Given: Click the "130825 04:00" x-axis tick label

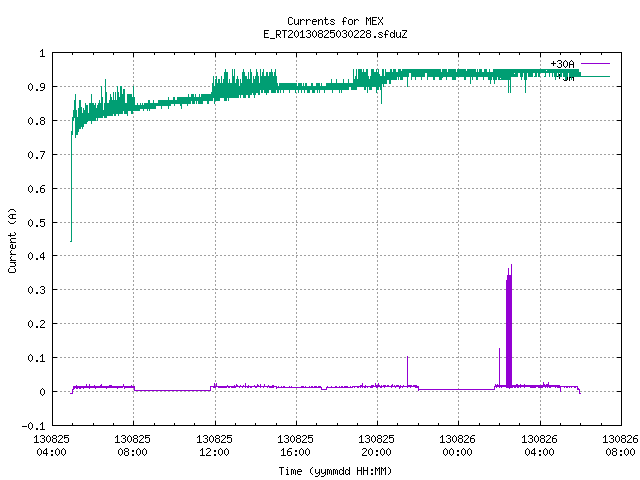Looking at the screenshot, I should [x=51, y=445].
